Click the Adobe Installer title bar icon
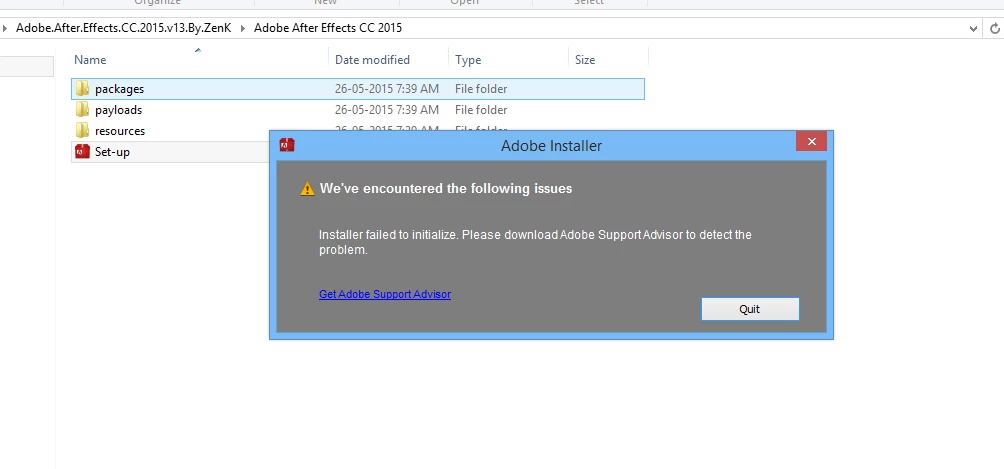 point(287,145)
